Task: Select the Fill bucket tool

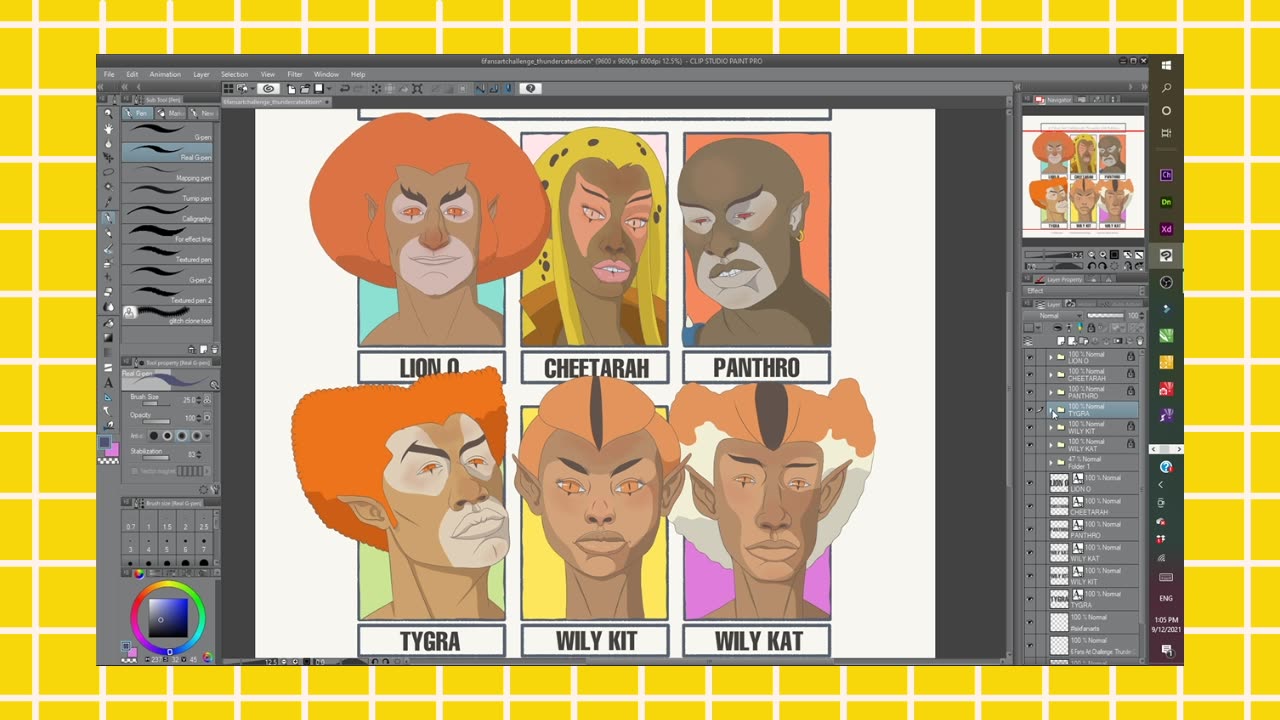Action: 108,323
